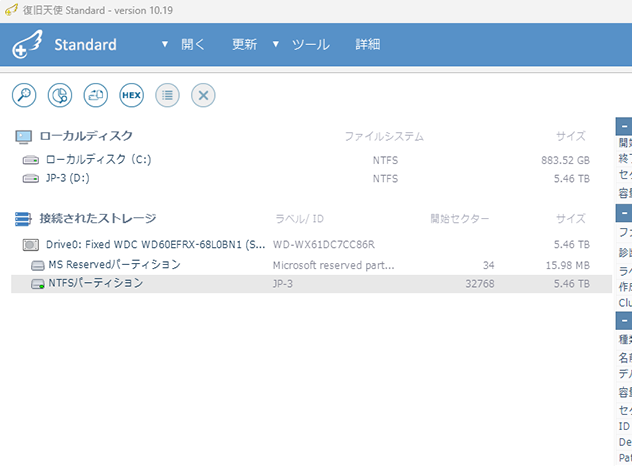Click the 接続されたストレージ stack icon

[x=23, y=219]
